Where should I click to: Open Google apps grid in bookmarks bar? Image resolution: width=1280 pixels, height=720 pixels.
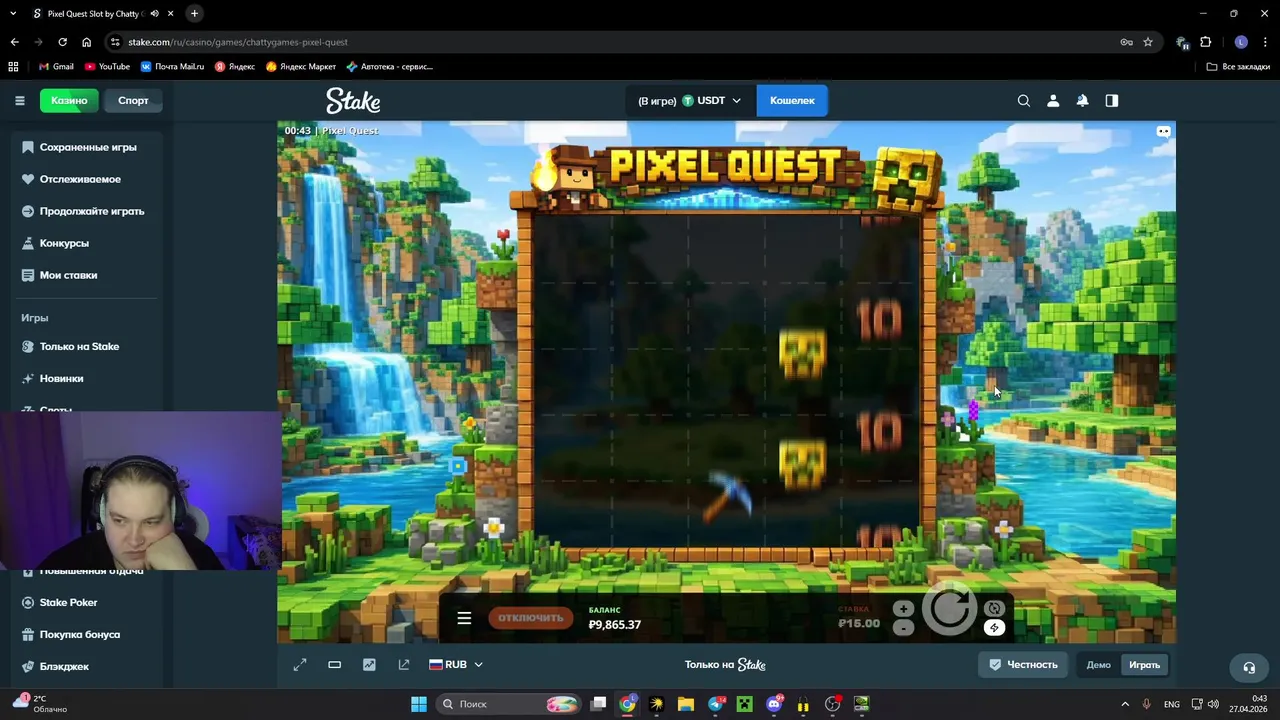[x=13, y=67]
